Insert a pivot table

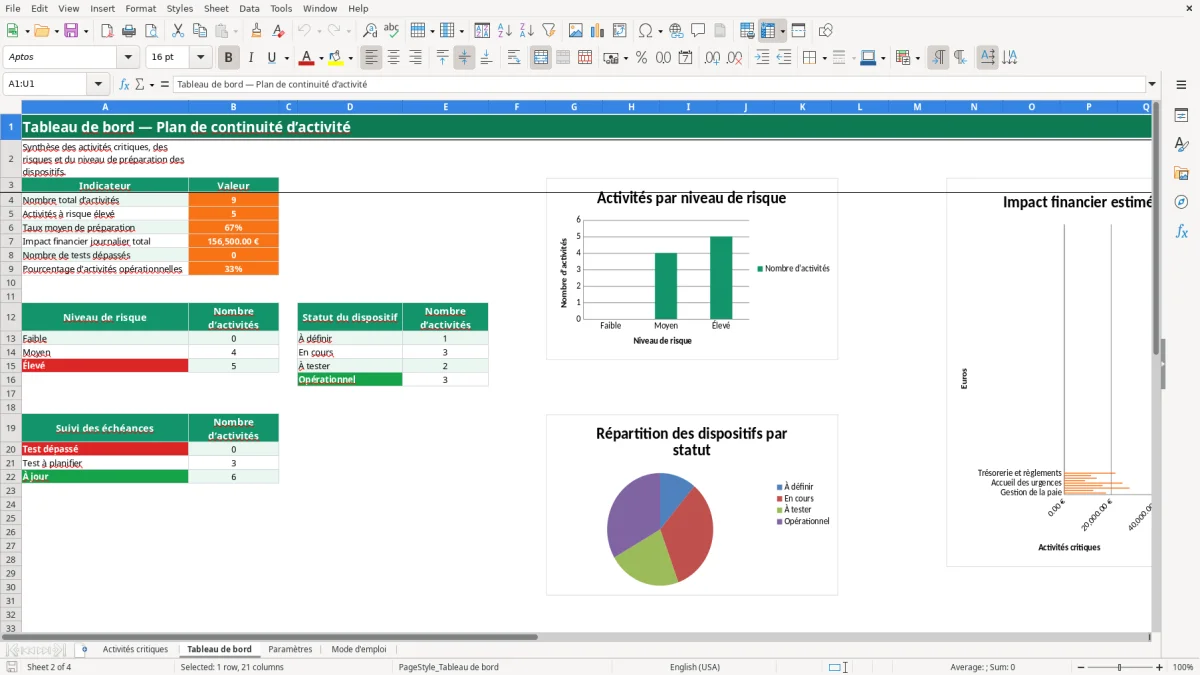coord(620,31)
